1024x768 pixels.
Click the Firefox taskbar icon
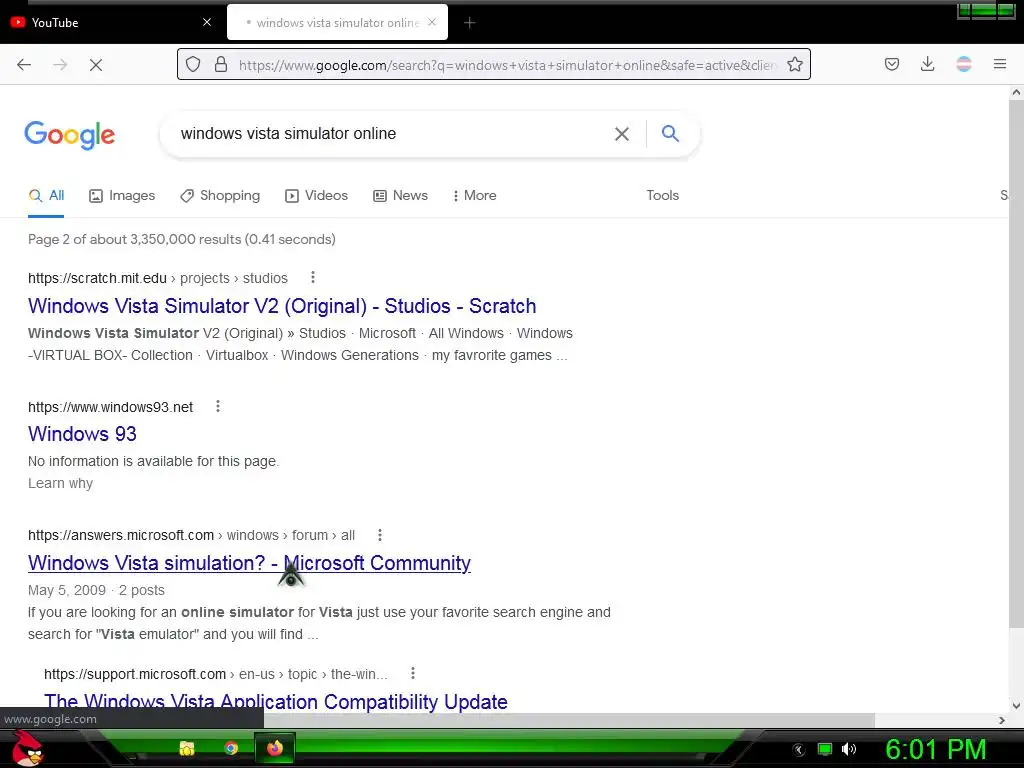(275, 748)
